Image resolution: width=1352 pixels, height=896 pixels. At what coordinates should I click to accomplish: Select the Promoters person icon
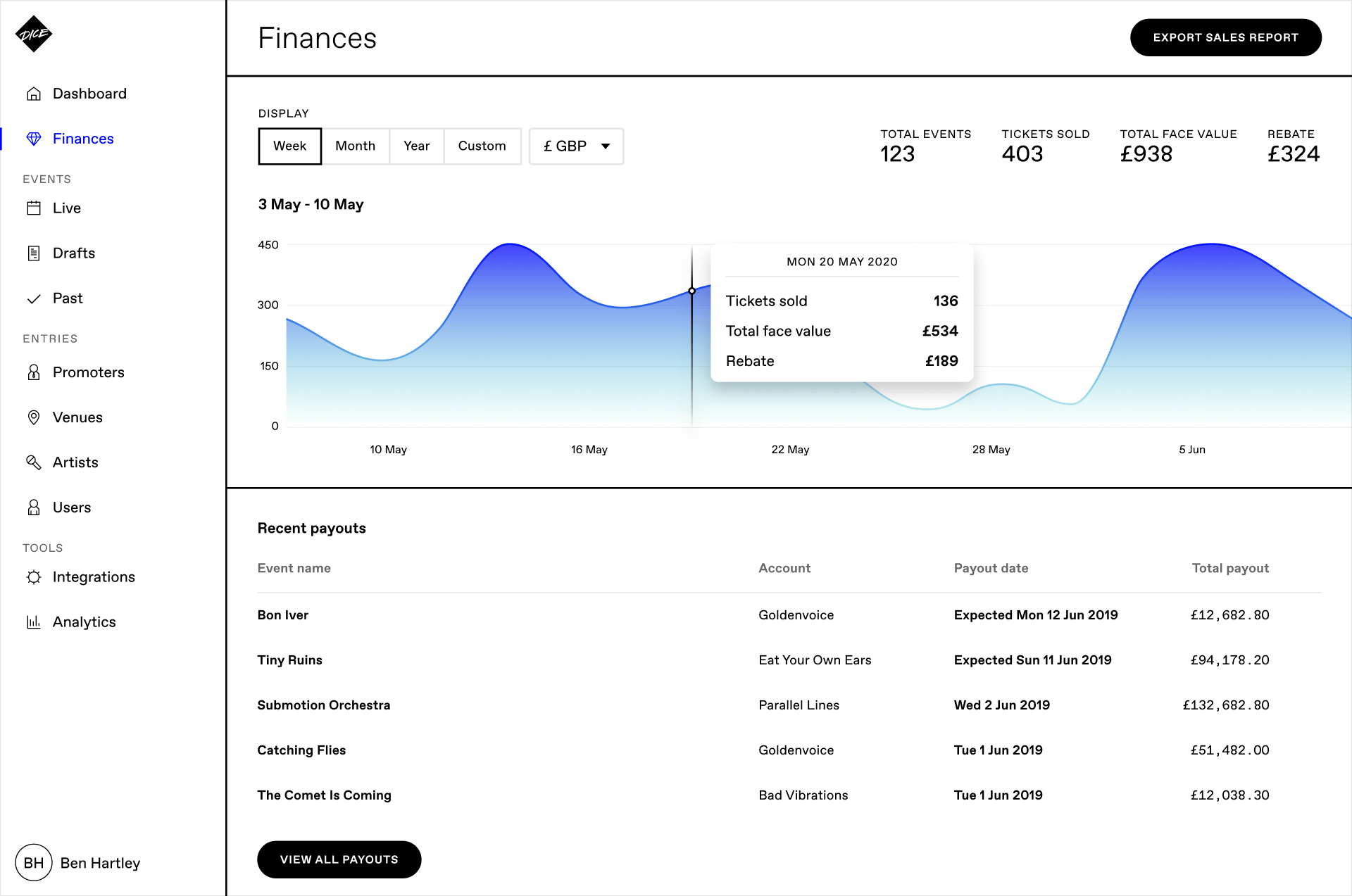[34, 372]
